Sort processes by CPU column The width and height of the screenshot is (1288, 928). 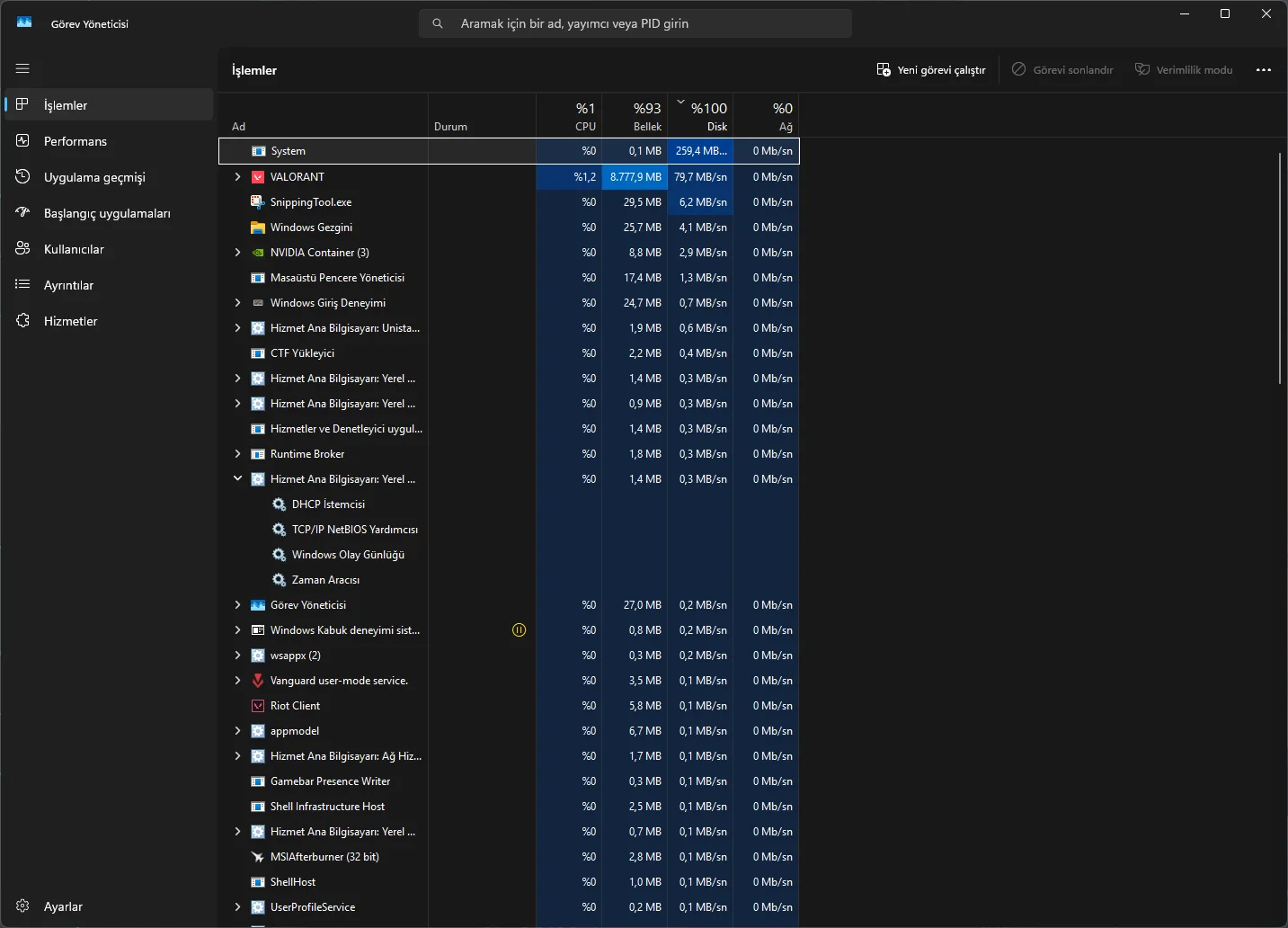(x=569, y=116)
